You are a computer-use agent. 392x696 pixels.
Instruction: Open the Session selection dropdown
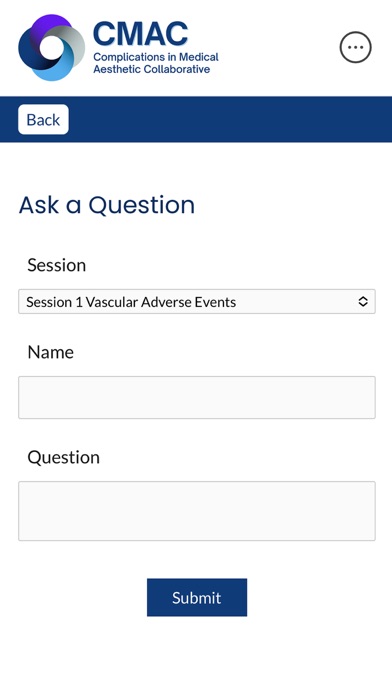pos(197,302)
